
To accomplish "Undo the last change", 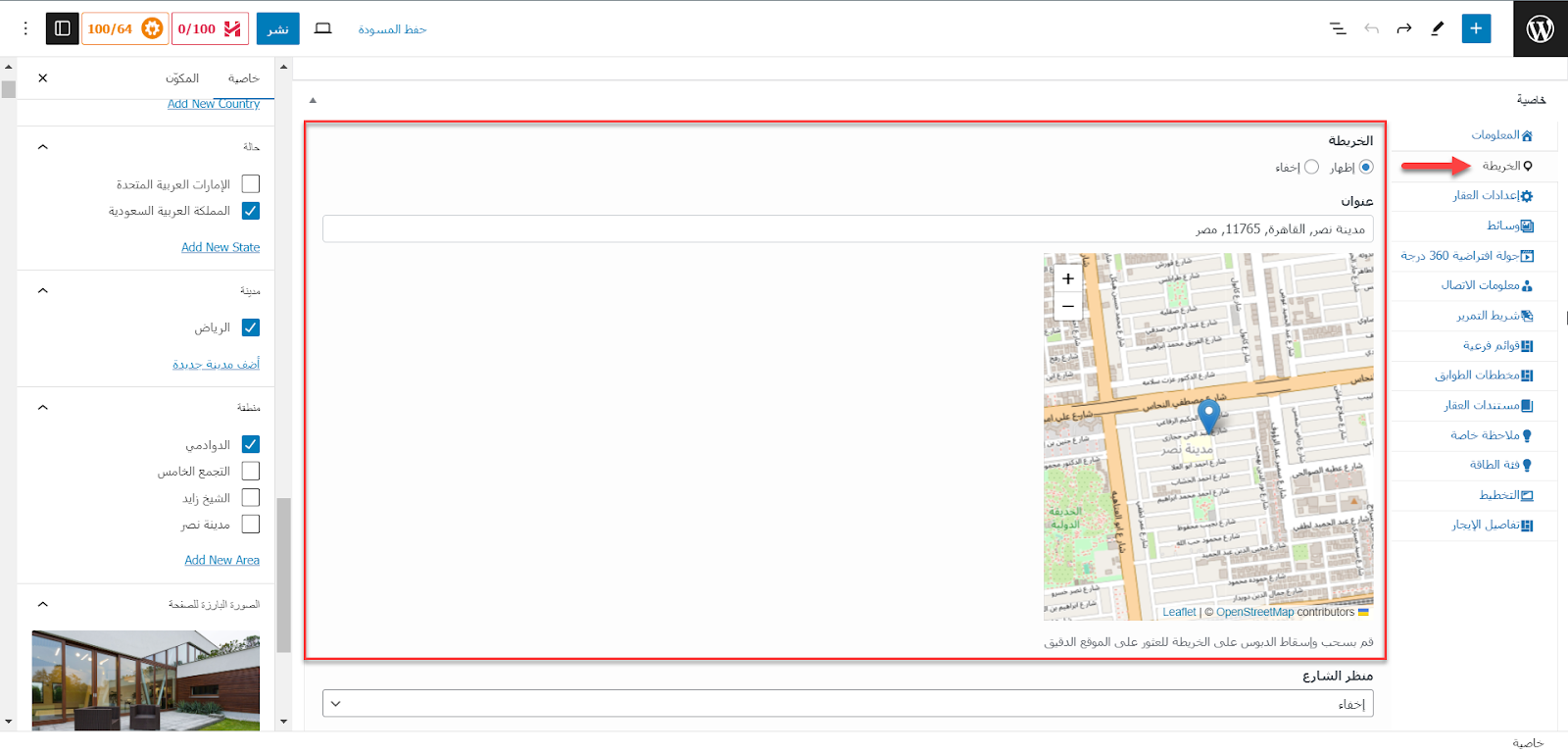I will point(1404,28).
